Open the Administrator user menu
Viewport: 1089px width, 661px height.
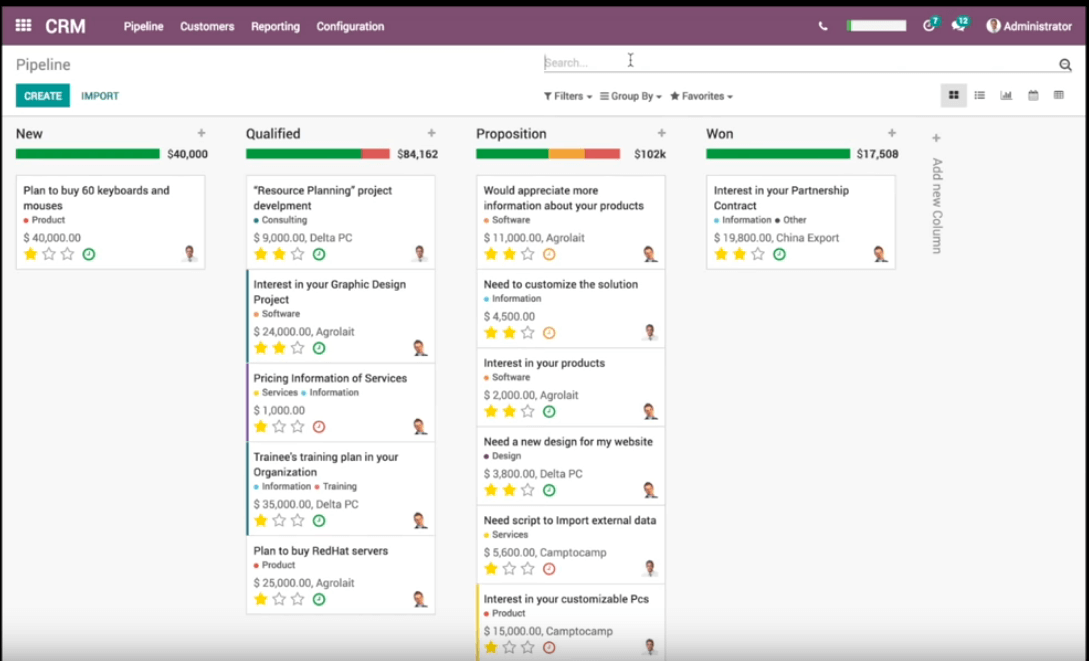[x=1029, y=26]
